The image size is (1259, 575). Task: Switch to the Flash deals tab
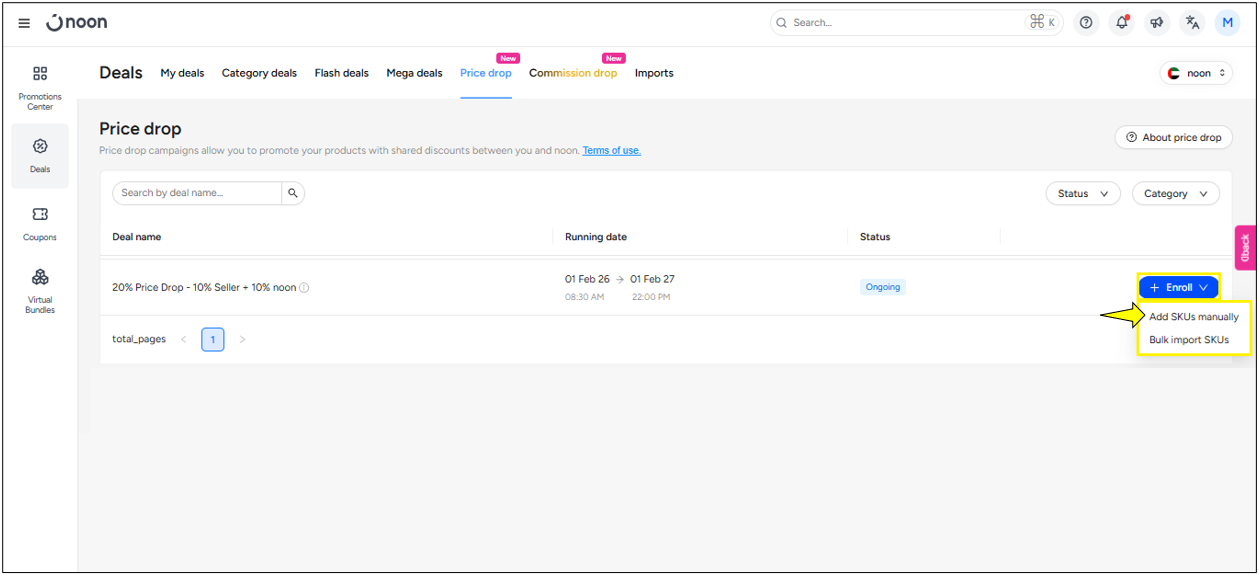tap(341, 73)
